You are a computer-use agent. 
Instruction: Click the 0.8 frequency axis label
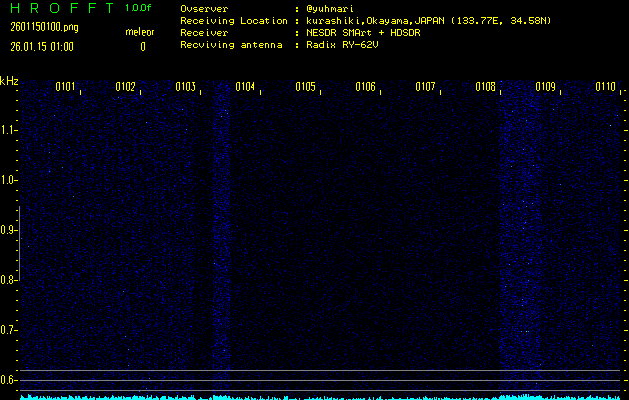pos(8,280)
